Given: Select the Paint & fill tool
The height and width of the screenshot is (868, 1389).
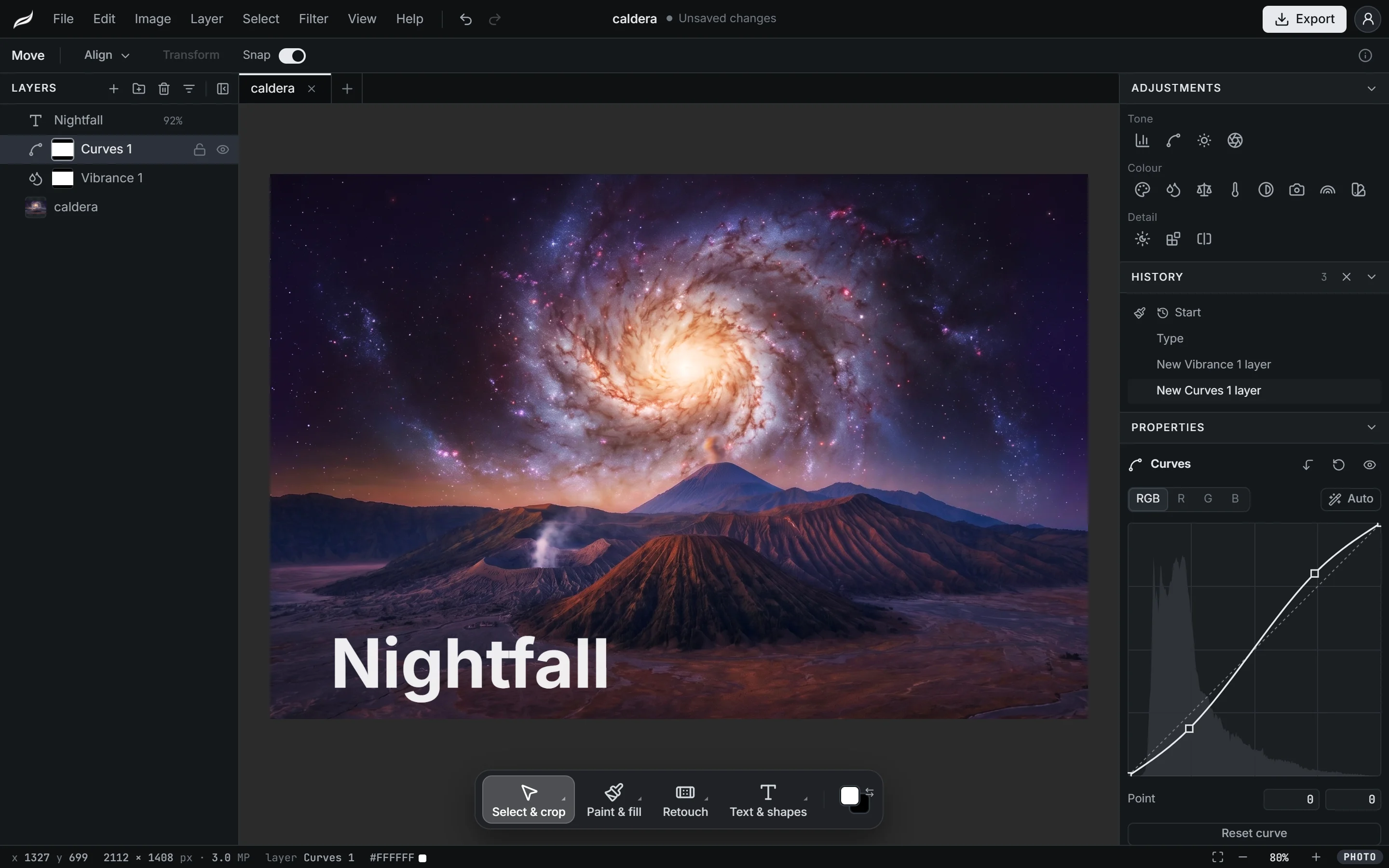Looking at the screenshot, I should 613,800.
